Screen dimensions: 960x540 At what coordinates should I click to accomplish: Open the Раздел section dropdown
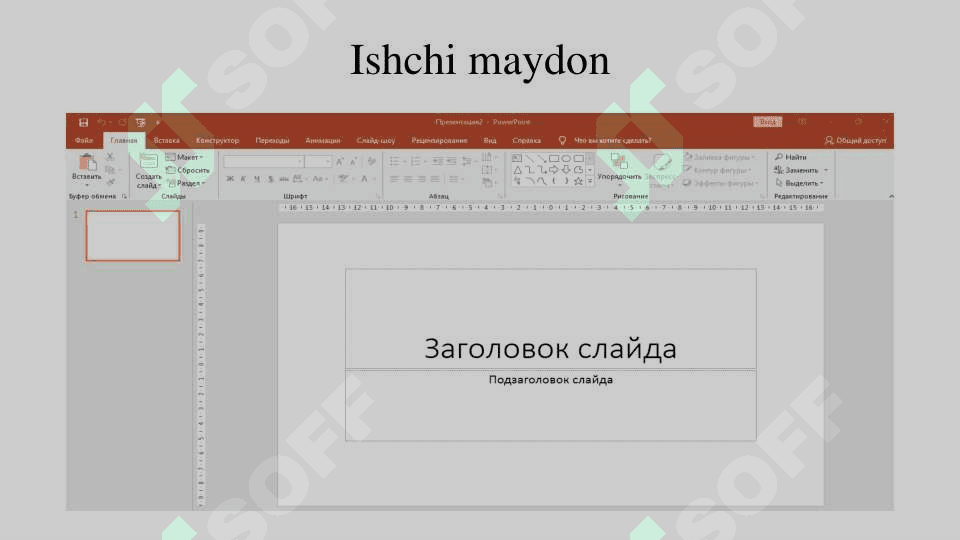pyautogui.click(x=186, y=183)
